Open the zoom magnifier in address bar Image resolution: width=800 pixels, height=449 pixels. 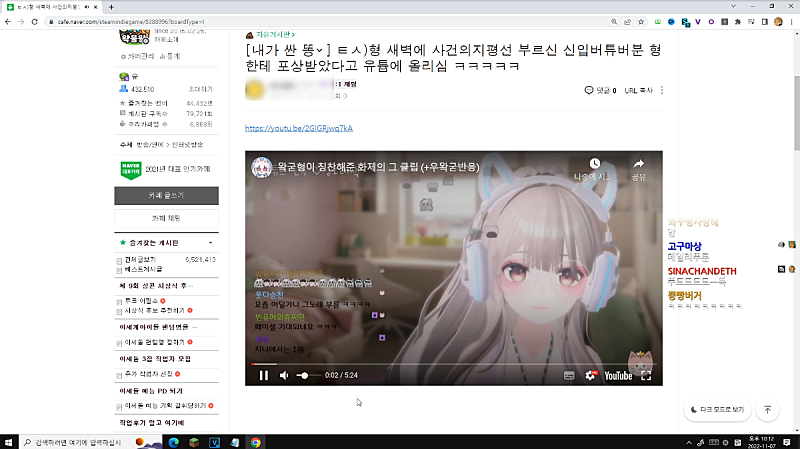tap(614, 22)
